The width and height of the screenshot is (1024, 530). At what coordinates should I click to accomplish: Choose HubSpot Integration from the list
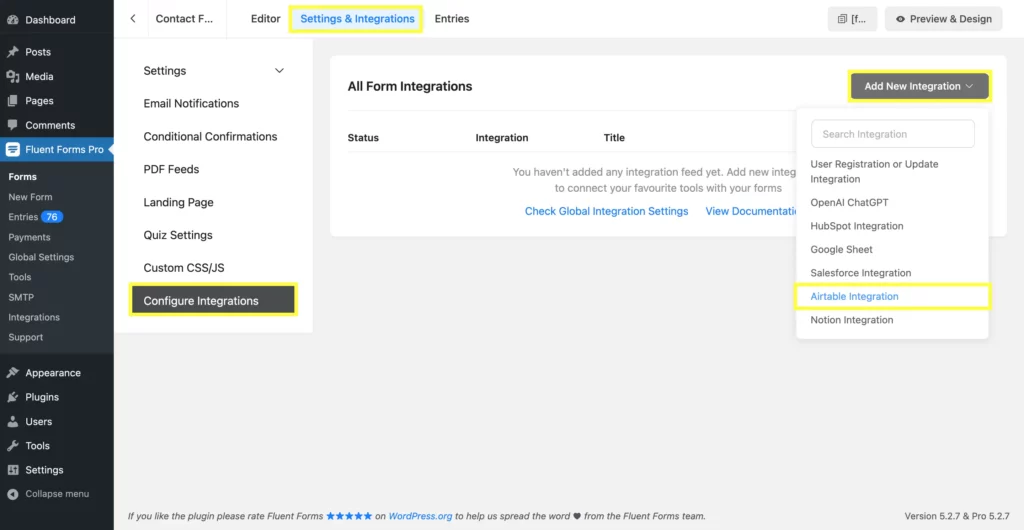coord(857,226)
